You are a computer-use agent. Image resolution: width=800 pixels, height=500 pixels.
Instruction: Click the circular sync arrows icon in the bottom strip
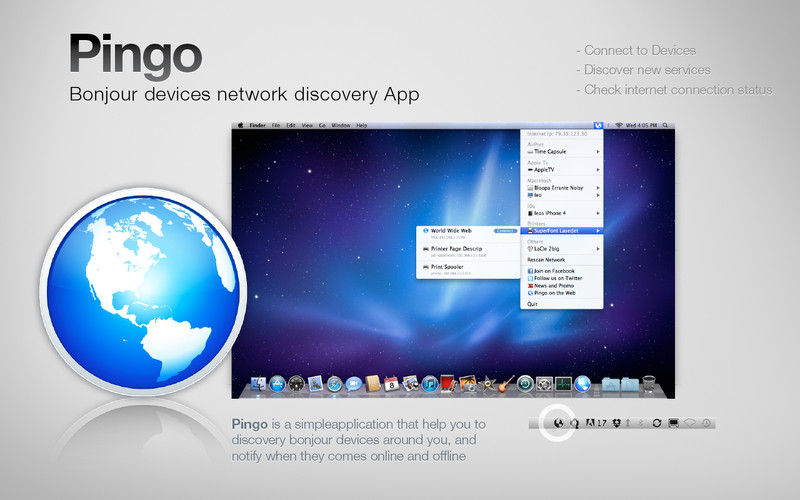pos(657,423)
